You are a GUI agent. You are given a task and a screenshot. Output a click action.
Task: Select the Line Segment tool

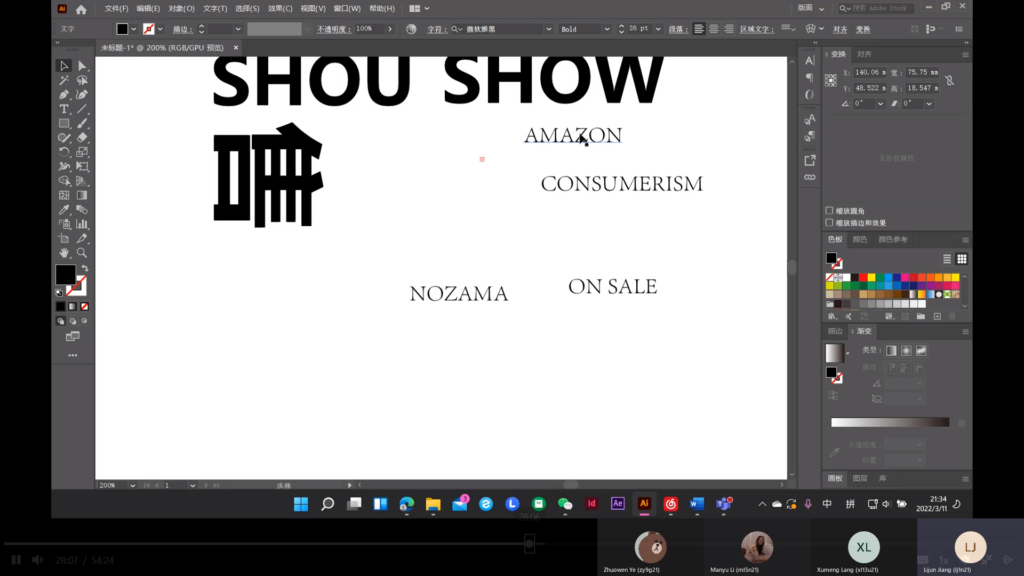(x=82, y=109)
